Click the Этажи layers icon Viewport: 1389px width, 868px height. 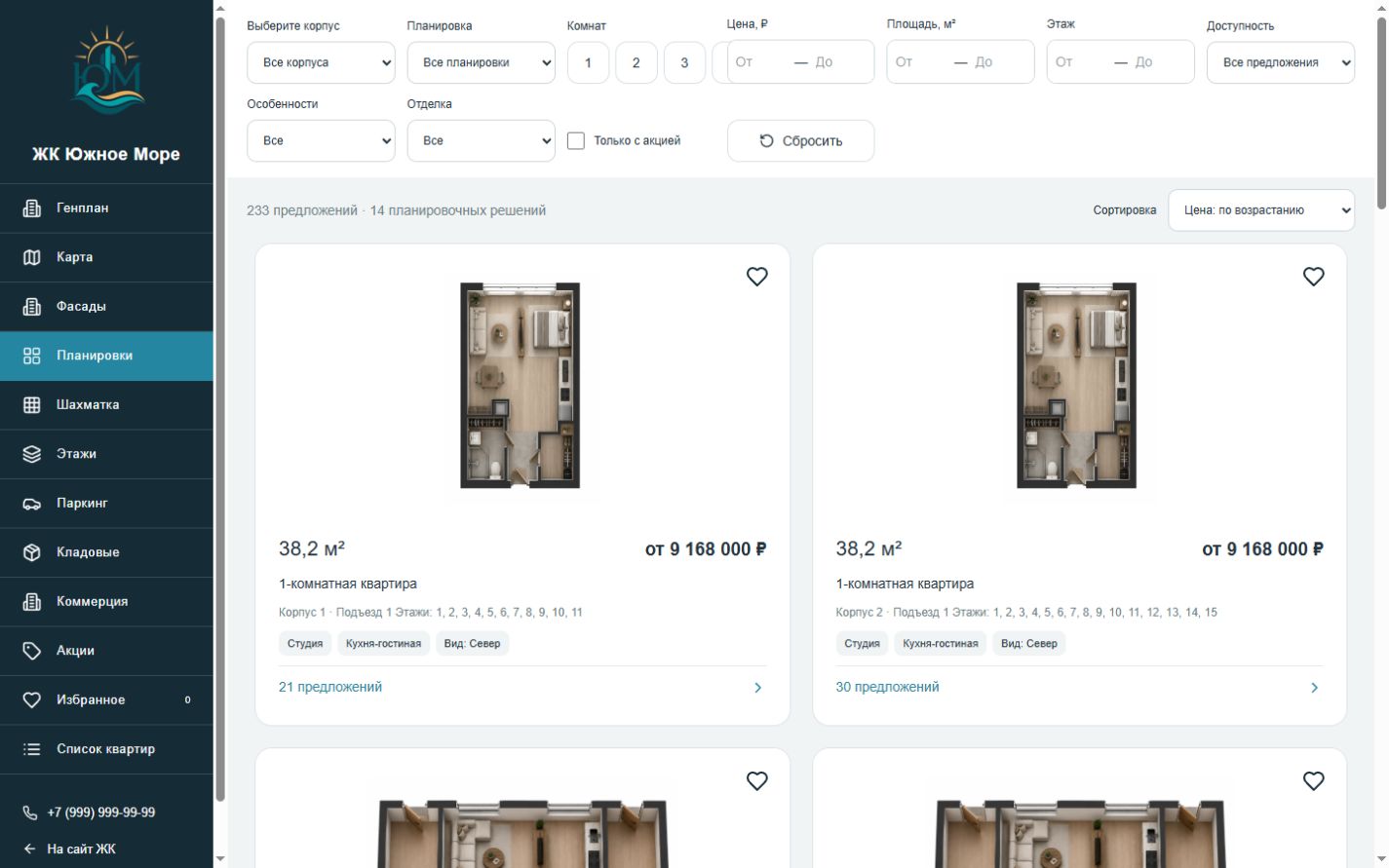point(32,454)
